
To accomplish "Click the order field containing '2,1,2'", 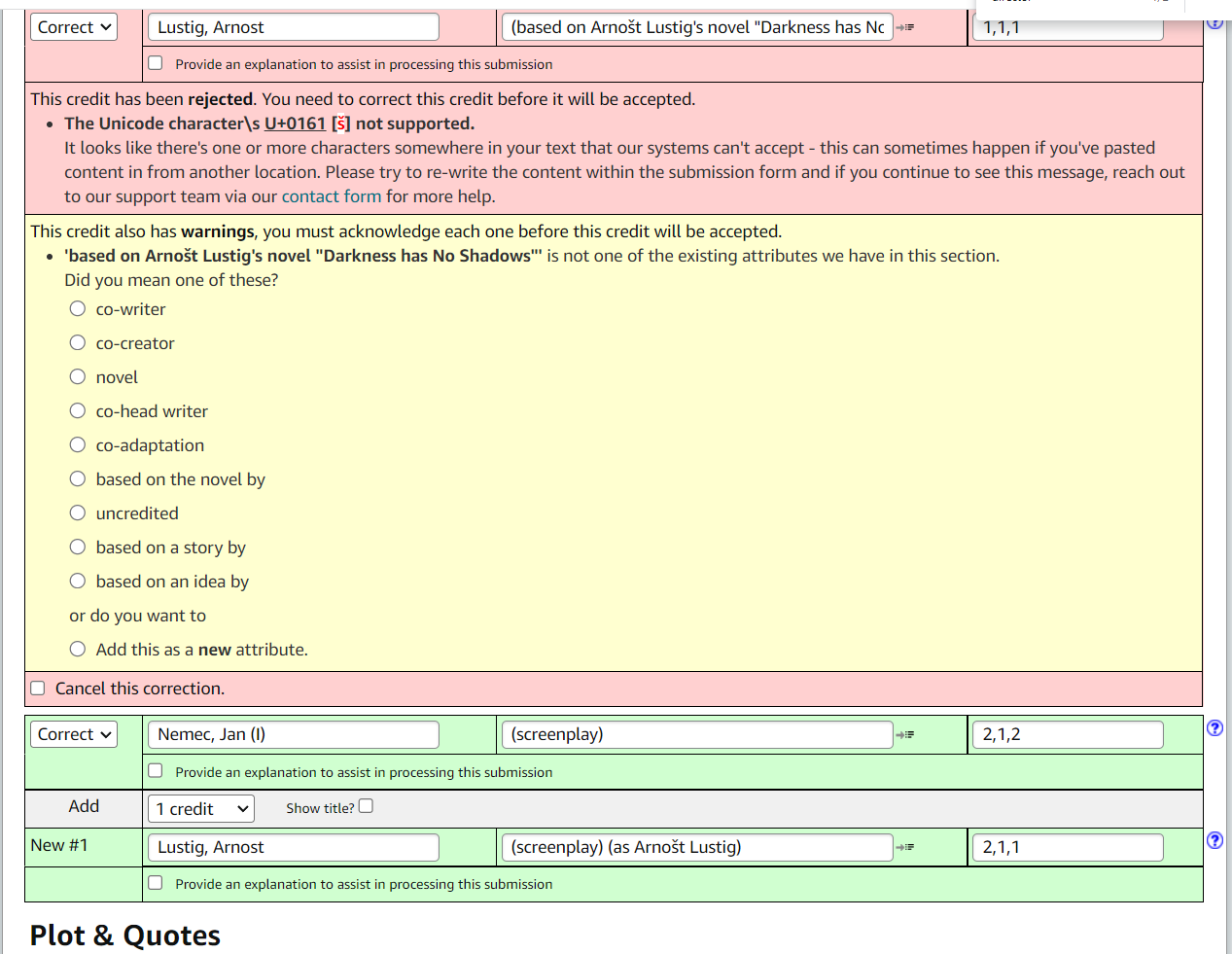I will (1068, 734).
